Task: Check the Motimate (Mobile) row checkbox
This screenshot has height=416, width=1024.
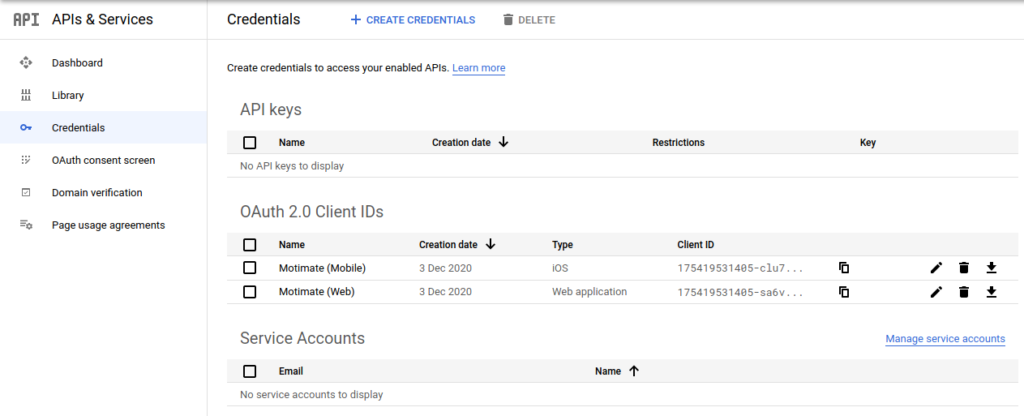Action: (x=250, y=268)
